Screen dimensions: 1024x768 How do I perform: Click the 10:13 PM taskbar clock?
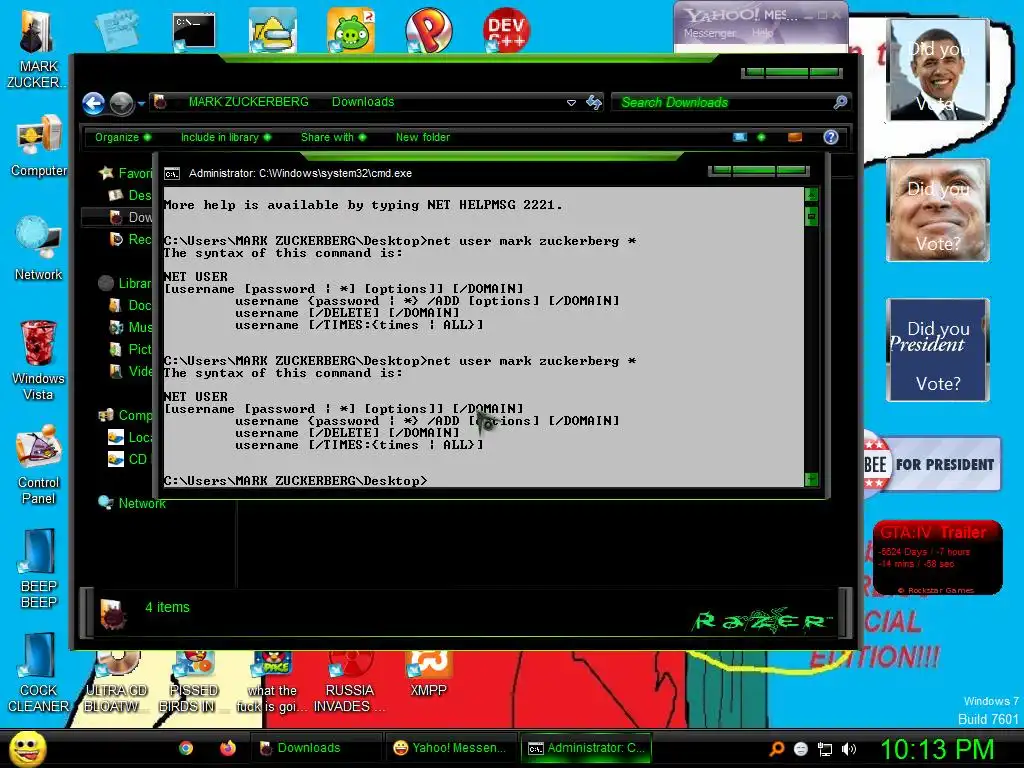(937, 749)
